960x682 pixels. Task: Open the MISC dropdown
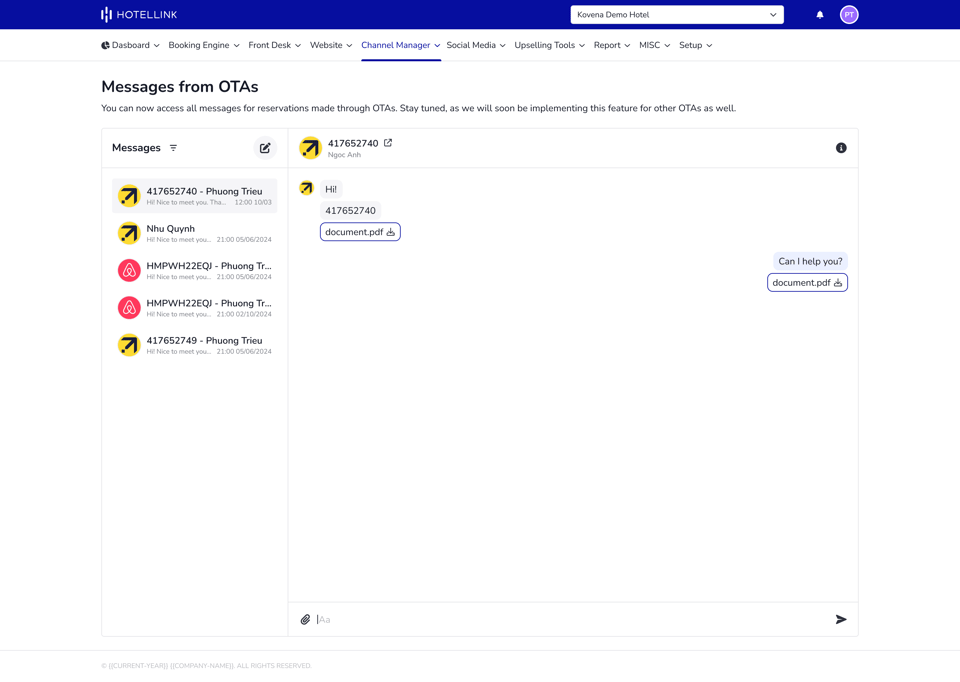[x=654, y=45]
